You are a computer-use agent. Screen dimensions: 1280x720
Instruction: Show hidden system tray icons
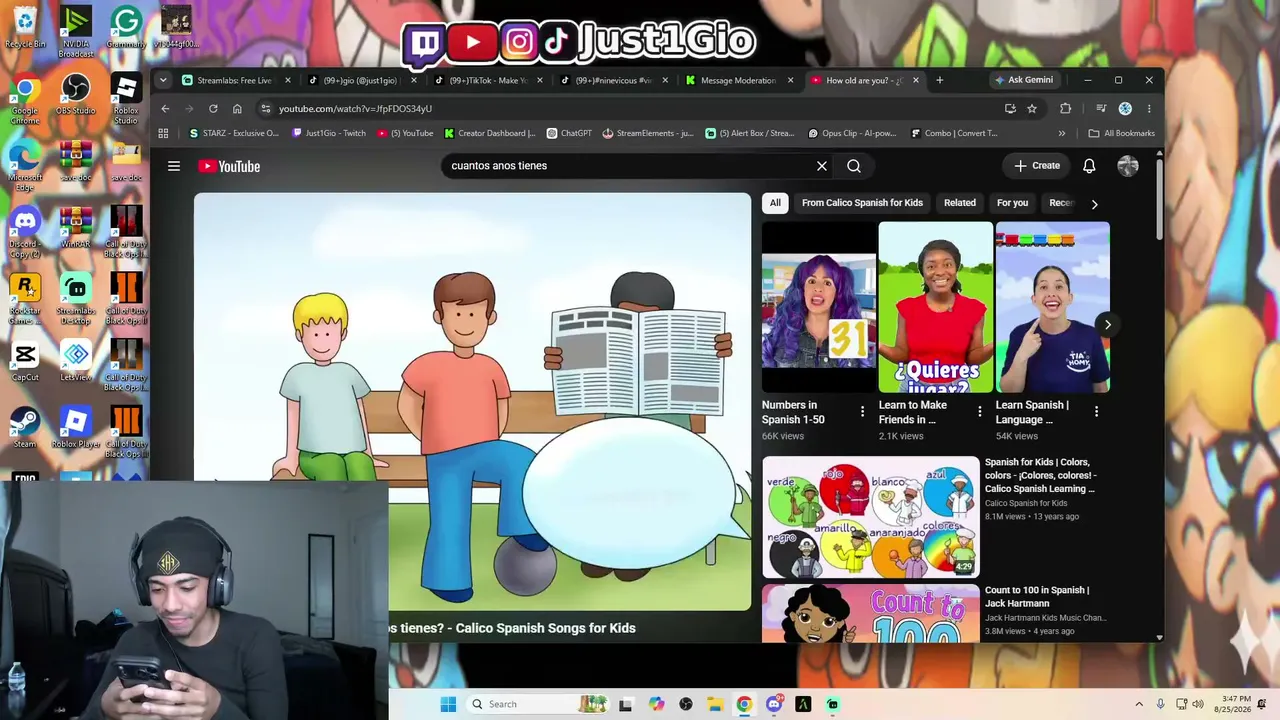[1139, 704]
